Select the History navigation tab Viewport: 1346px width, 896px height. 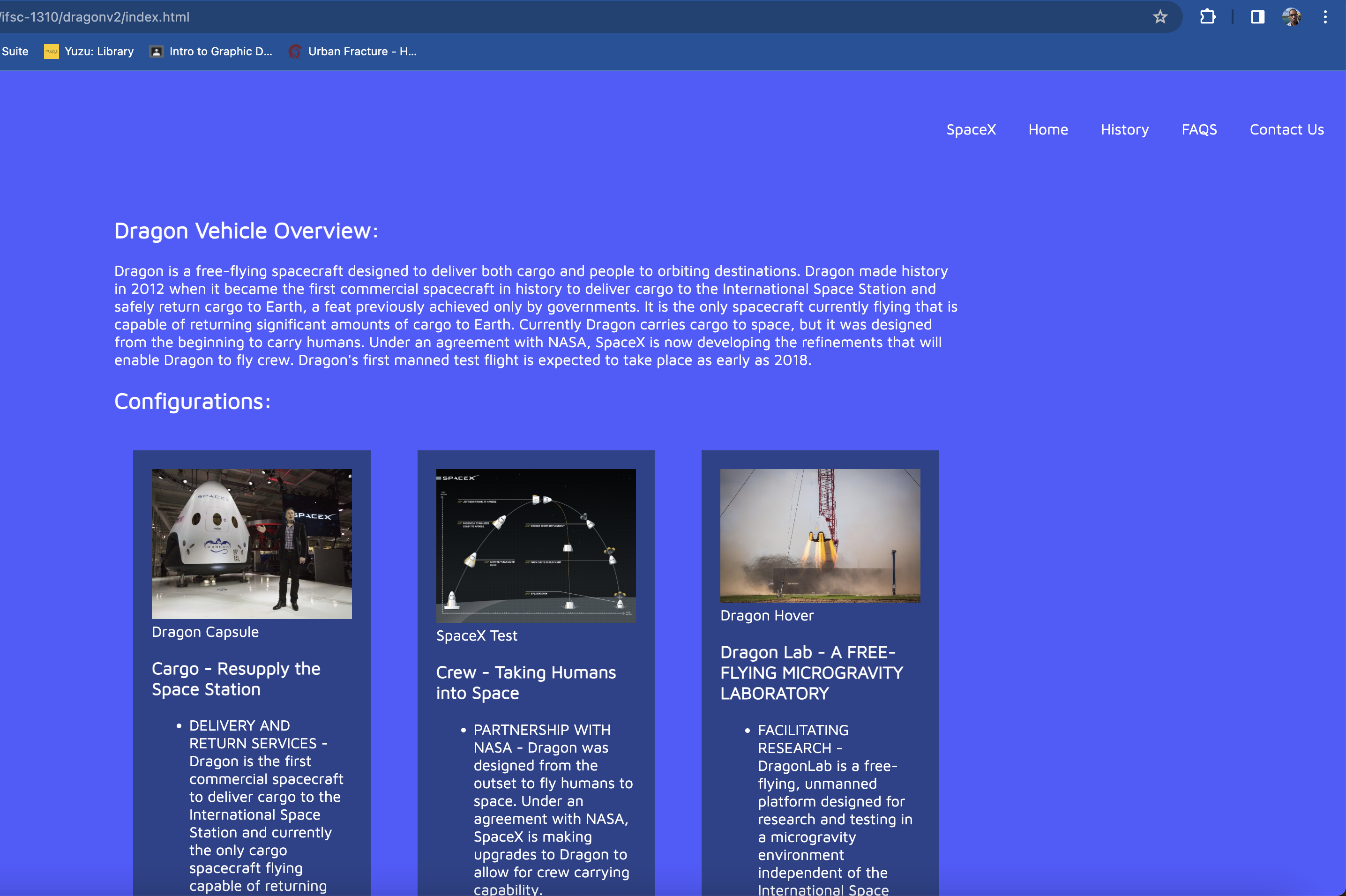tap(1125, 129)
